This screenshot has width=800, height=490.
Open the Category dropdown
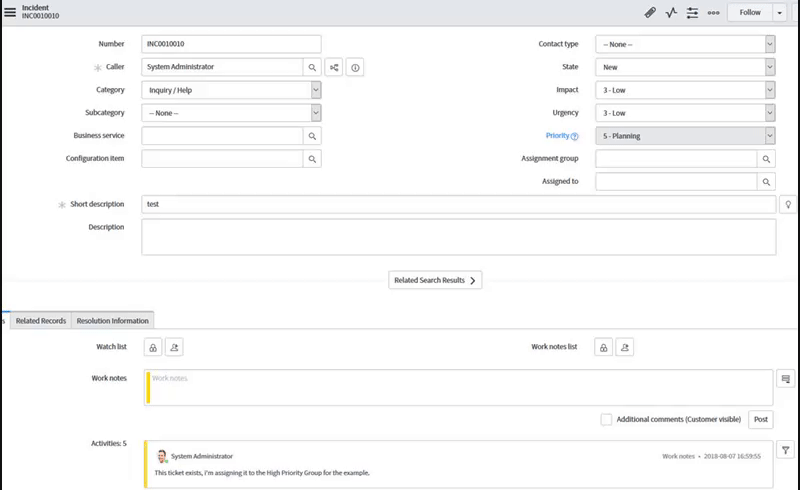[231, 90]
